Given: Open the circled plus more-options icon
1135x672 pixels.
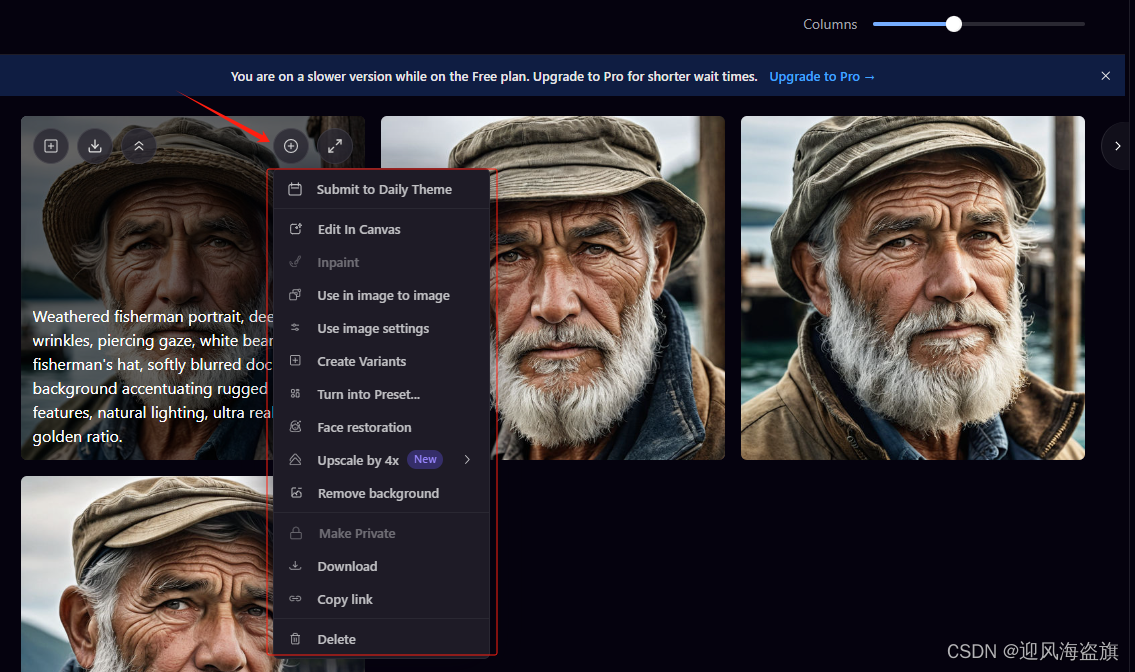Looking at the screenshot, I should pos(291,146).
